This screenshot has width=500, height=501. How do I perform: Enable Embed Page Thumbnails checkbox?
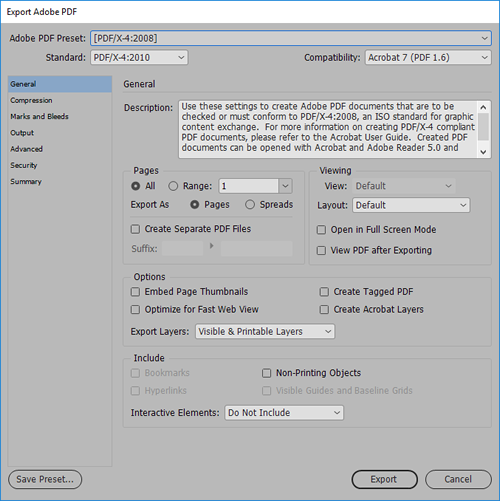(x=135, y=292)
